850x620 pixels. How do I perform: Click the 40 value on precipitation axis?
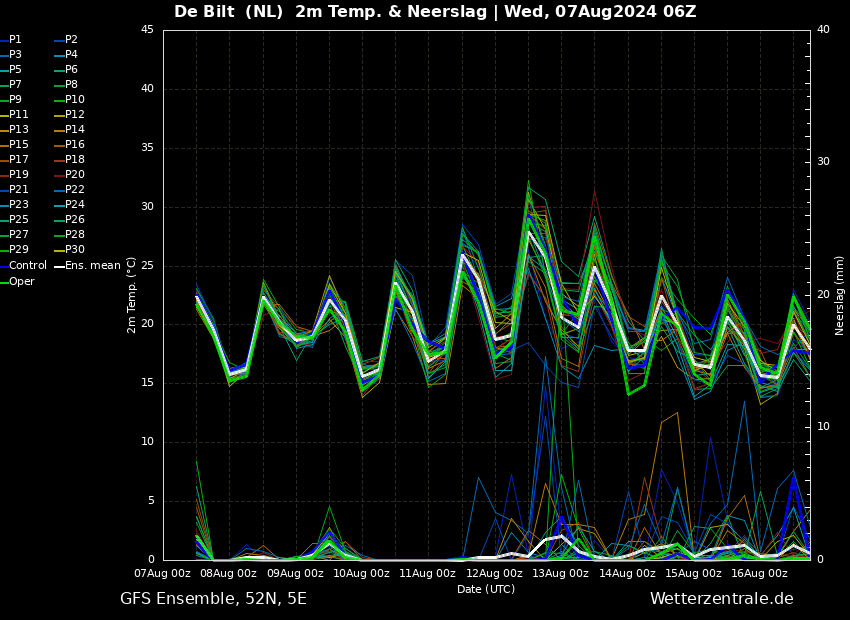pyautogui.click(x=823, y=30)
